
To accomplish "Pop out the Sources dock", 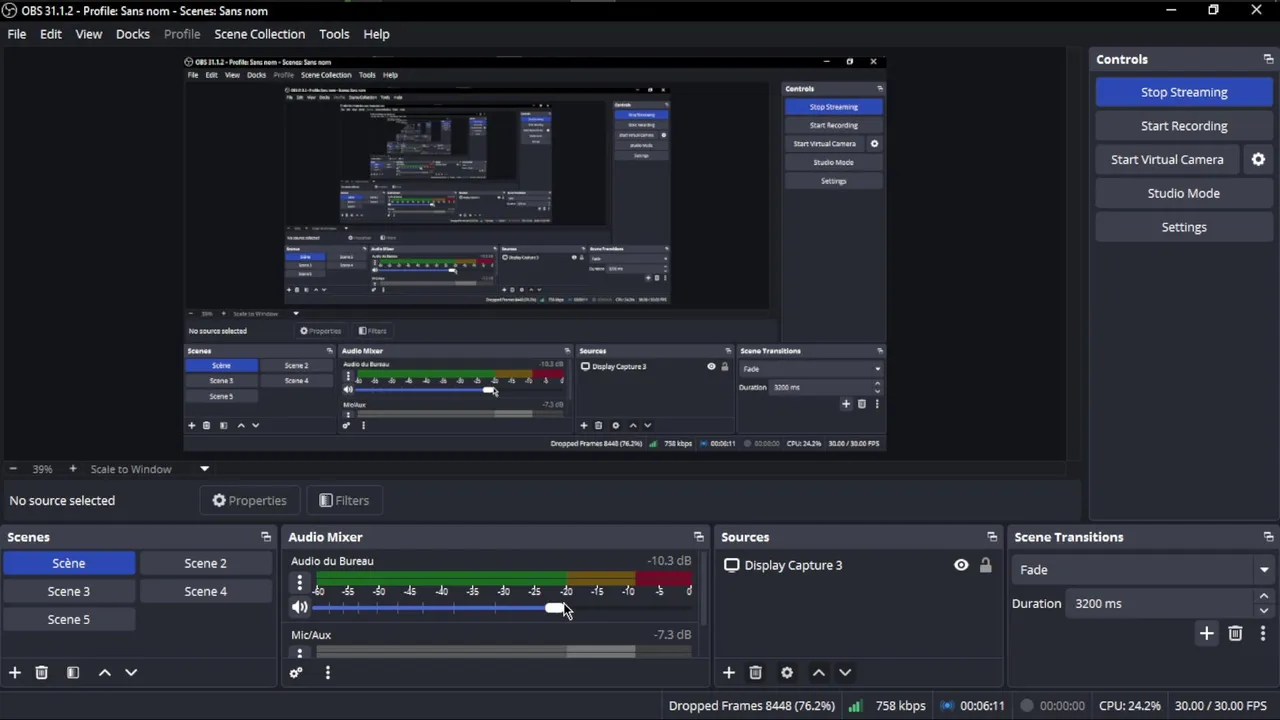I will (992, 538).
